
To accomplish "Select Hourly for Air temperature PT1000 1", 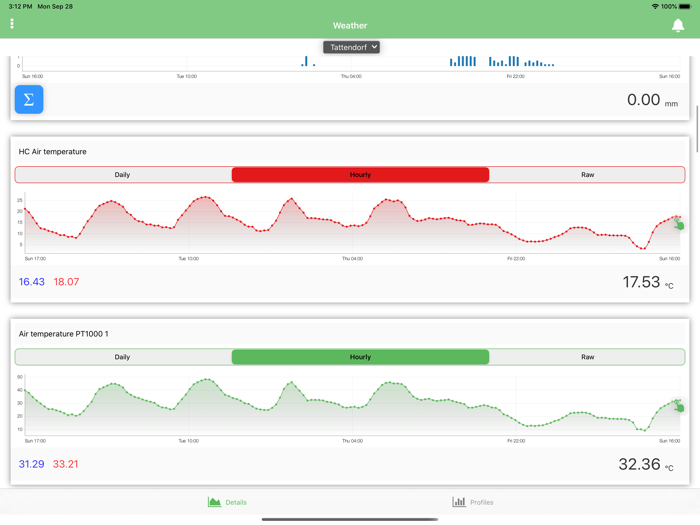I will click(x=360, y=357).
